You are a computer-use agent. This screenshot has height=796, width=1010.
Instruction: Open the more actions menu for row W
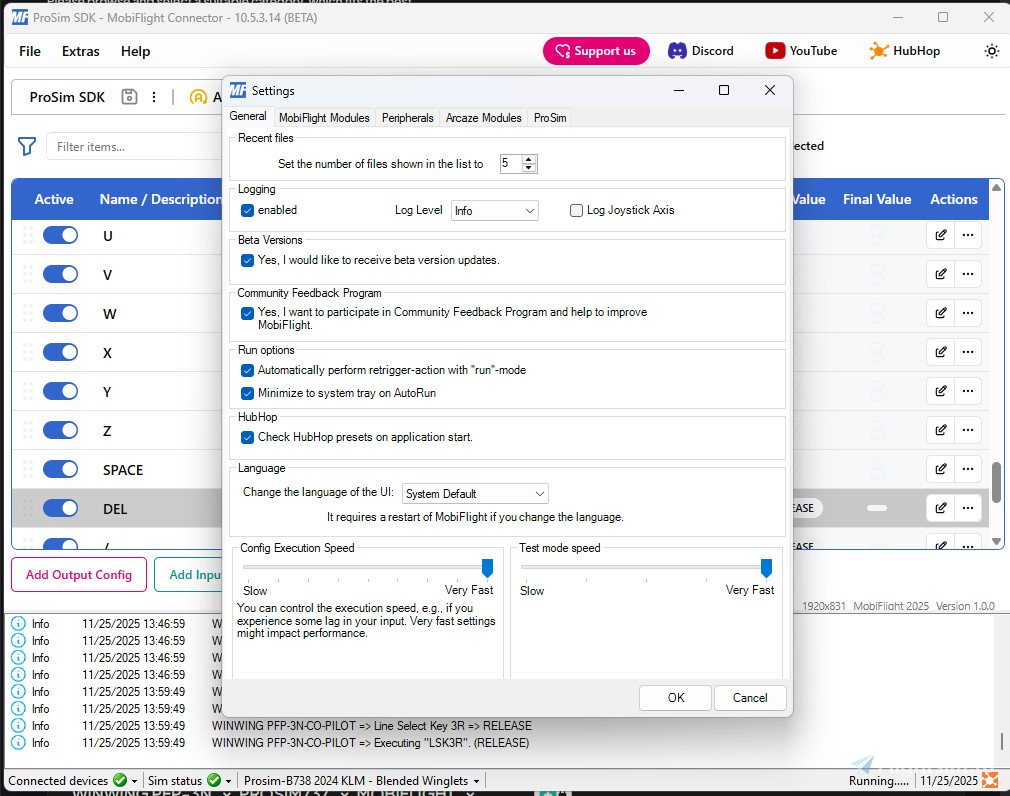tap(967, 313)
